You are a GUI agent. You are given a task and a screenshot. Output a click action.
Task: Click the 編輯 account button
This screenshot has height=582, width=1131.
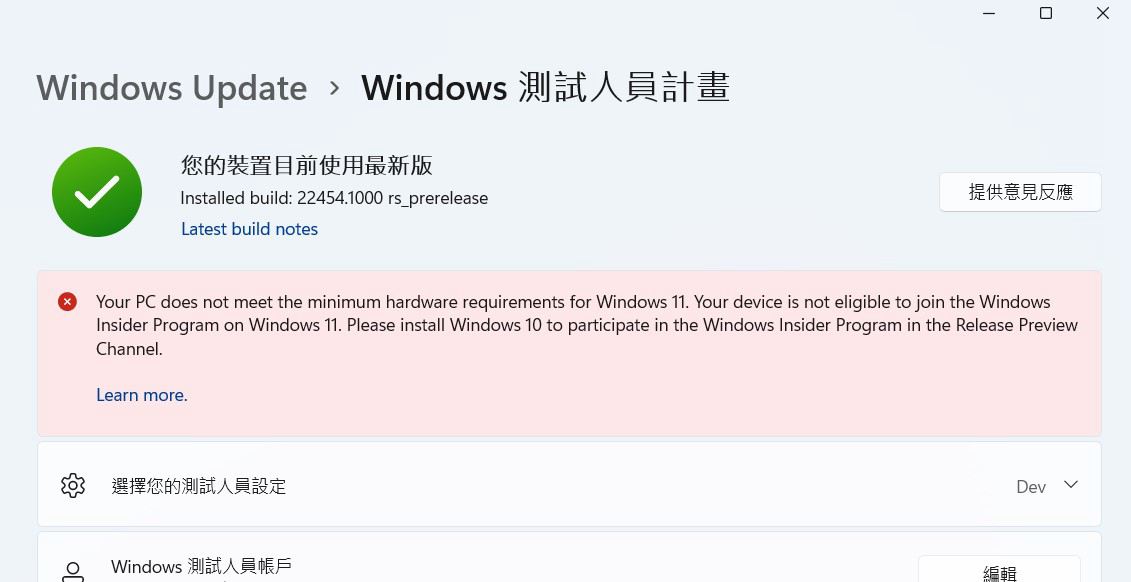tap(999, 569)
